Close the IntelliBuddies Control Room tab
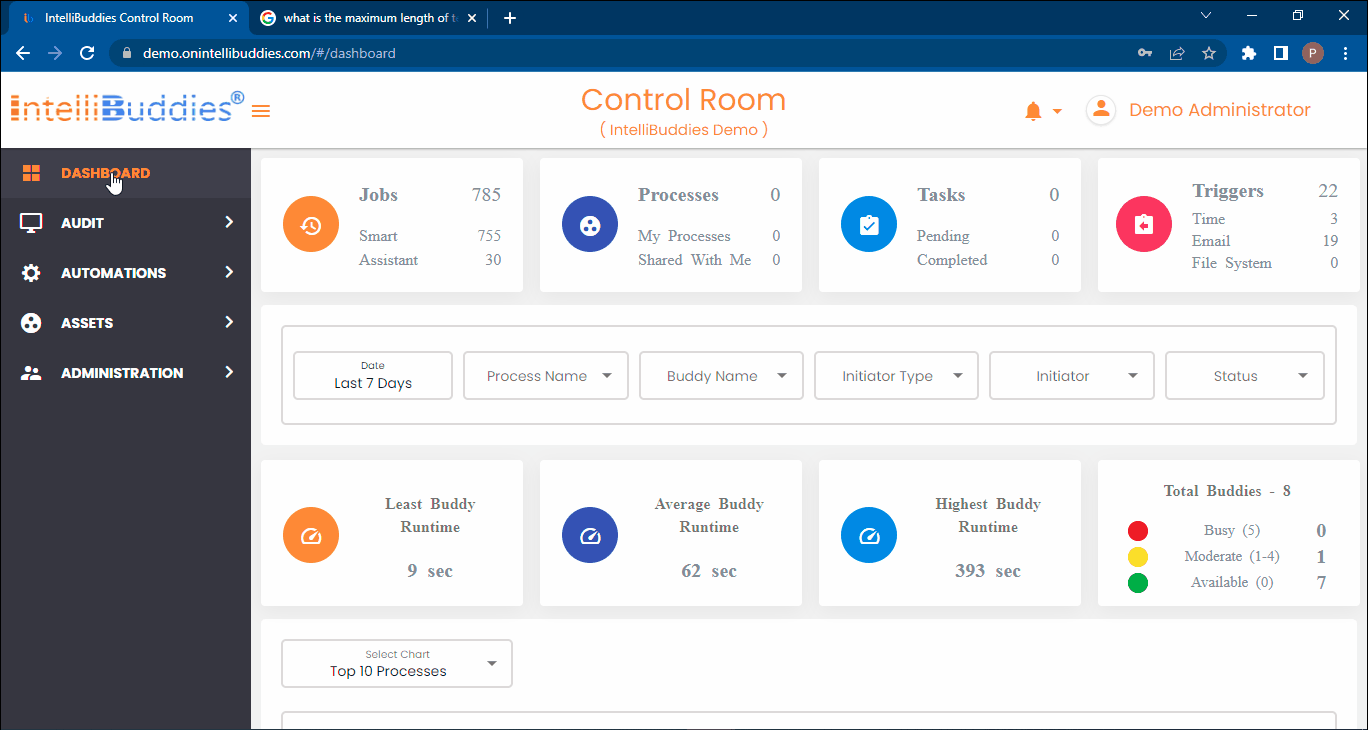Screen dimensions: 1368x730 point(233,18)
